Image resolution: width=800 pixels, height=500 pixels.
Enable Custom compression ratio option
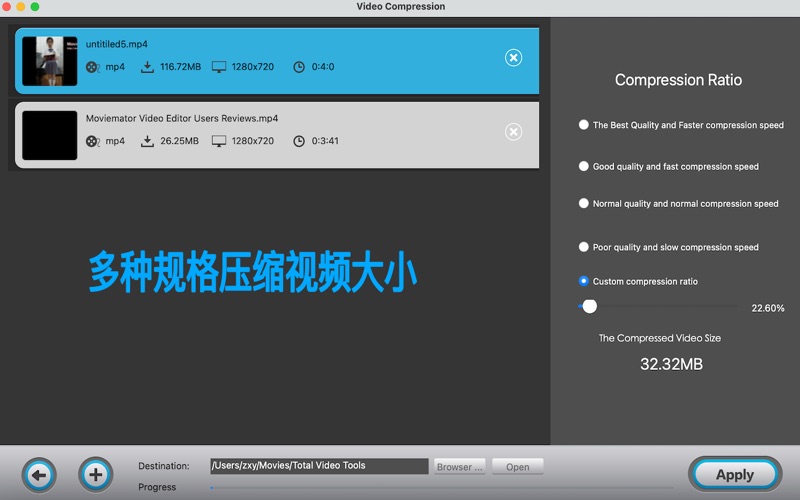[584, 281]
